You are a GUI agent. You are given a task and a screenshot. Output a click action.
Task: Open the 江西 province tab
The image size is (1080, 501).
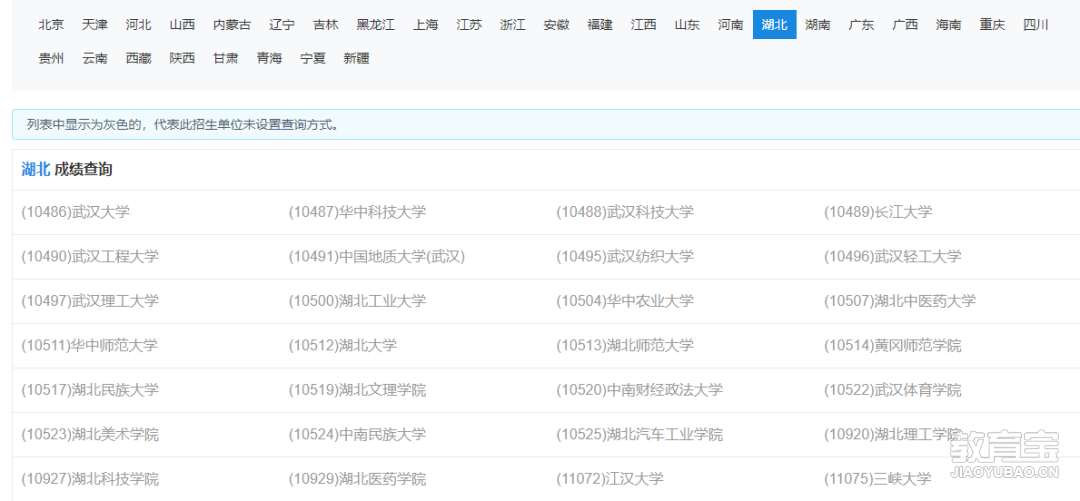click(x=643, y=25)
